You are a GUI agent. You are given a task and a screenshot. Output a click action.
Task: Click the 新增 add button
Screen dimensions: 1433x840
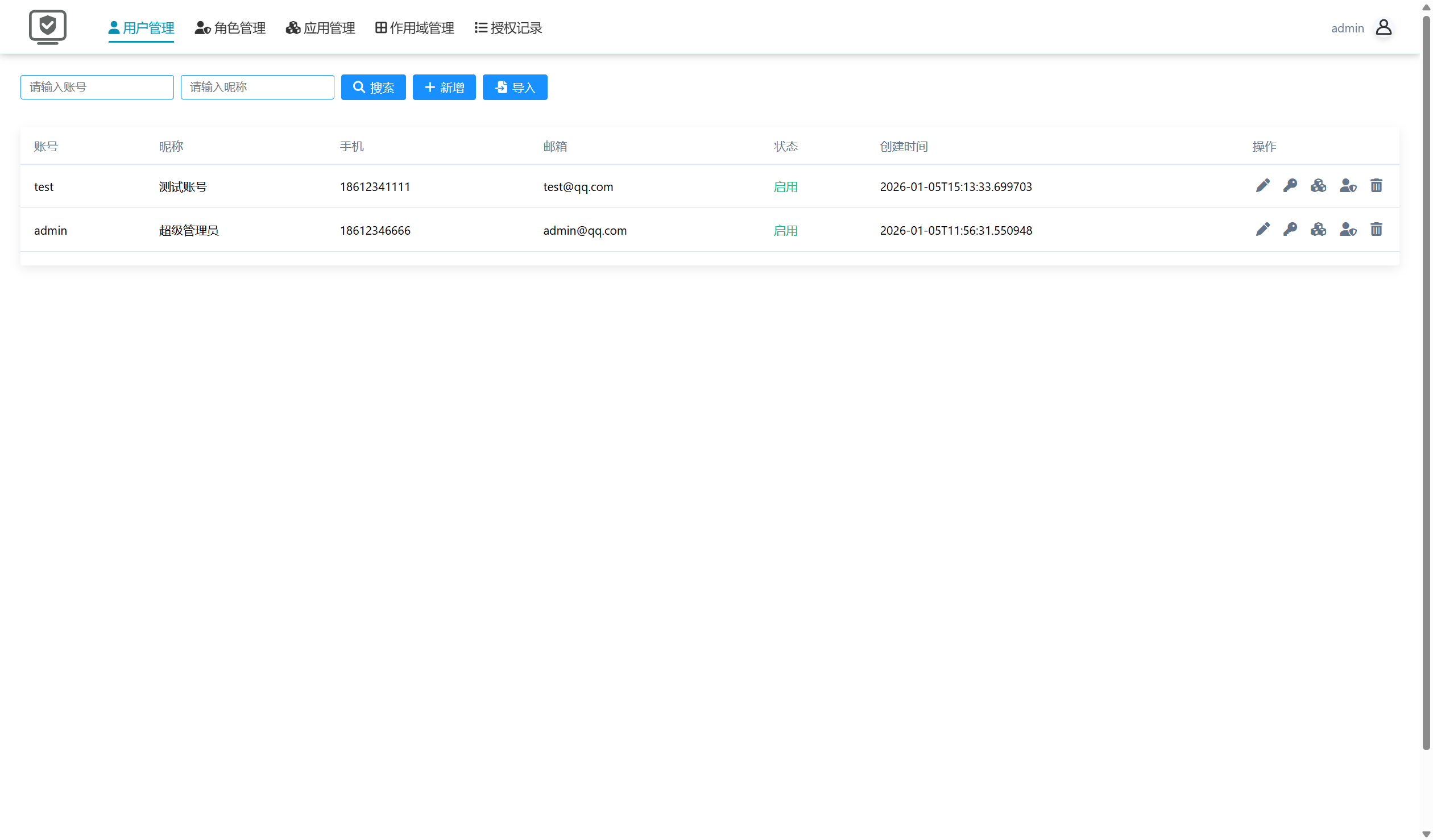click(444, 88)
